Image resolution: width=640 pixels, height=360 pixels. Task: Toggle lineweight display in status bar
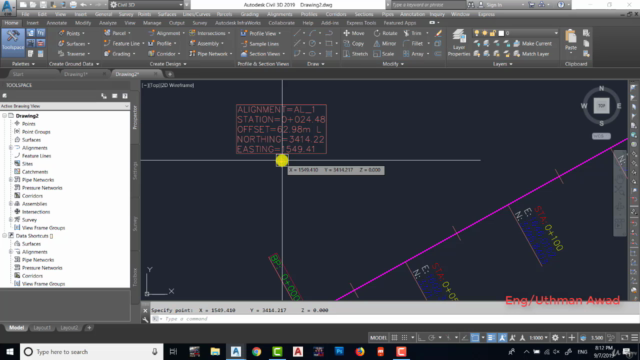coord(491,338)
